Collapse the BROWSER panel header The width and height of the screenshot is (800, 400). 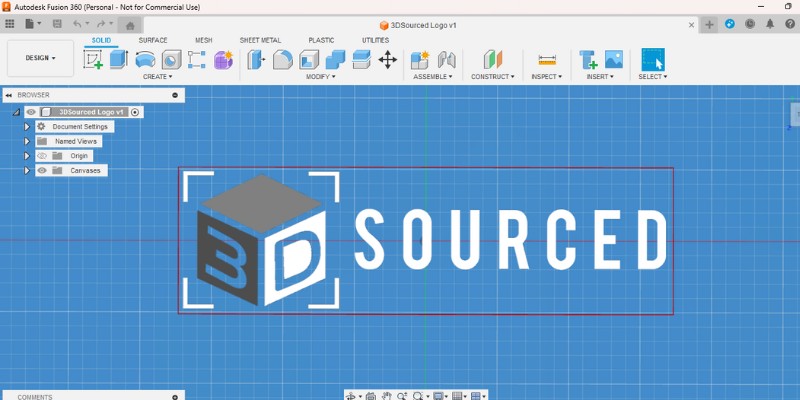(175, 95)
